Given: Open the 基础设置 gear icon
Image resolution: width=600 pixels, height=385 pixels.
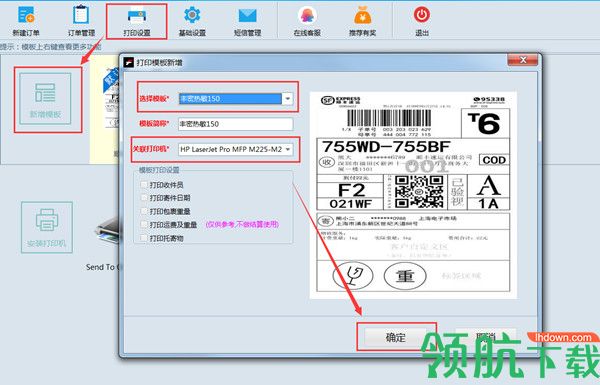Looking at the screenshot, I should pyautogui.click(x=192, y=21).
